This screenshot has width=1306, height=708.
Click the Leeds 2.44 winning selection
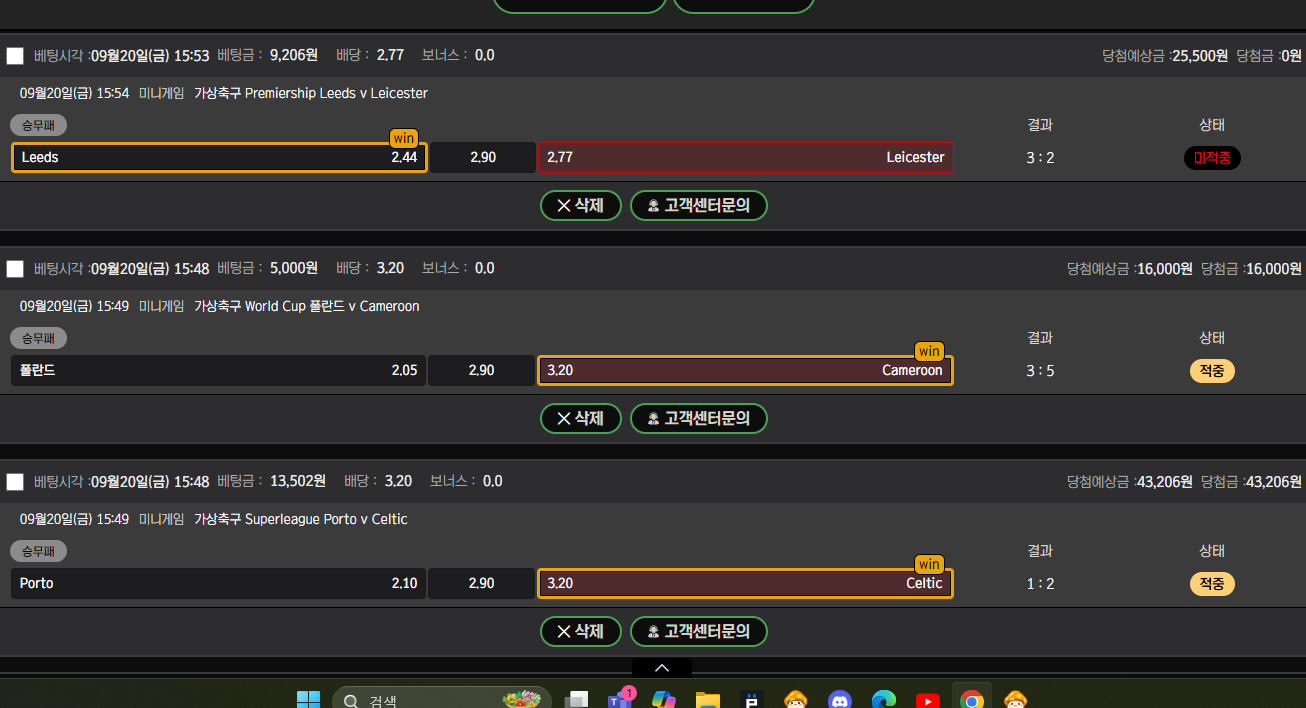(x=219, y=158)
